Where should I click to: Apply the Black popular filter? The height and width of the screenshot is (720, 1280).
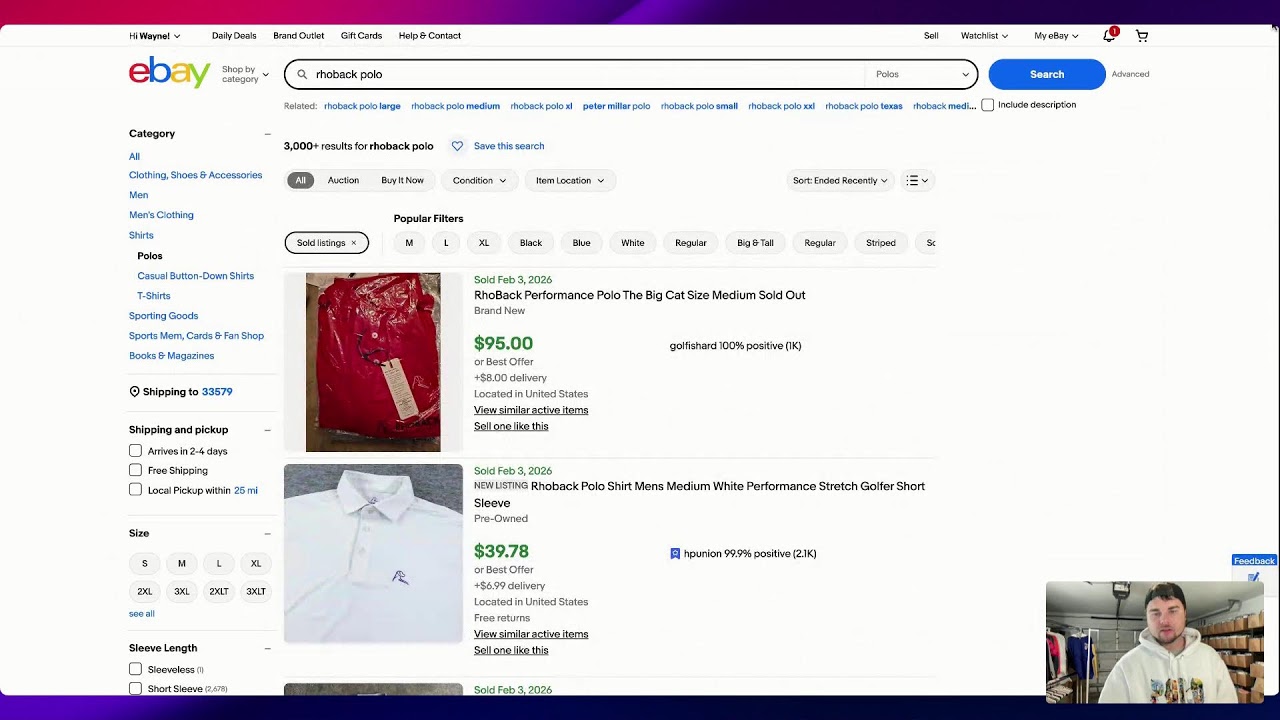click(531, 243)
